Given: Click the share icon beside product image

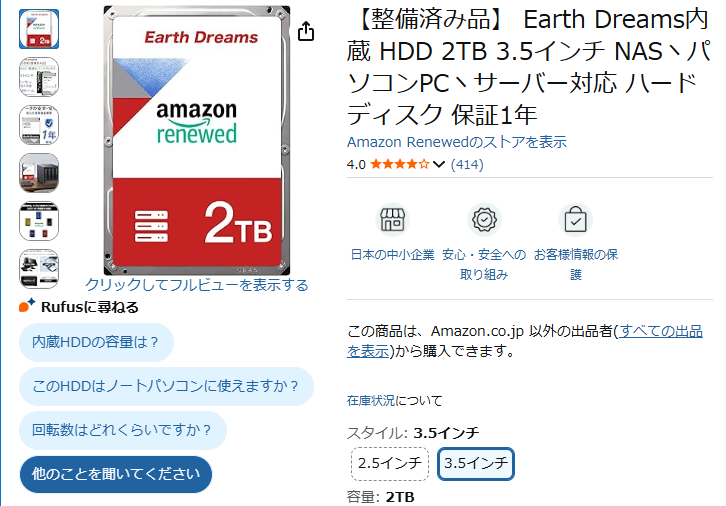Looking at the screenshot, I should (306, 32).
